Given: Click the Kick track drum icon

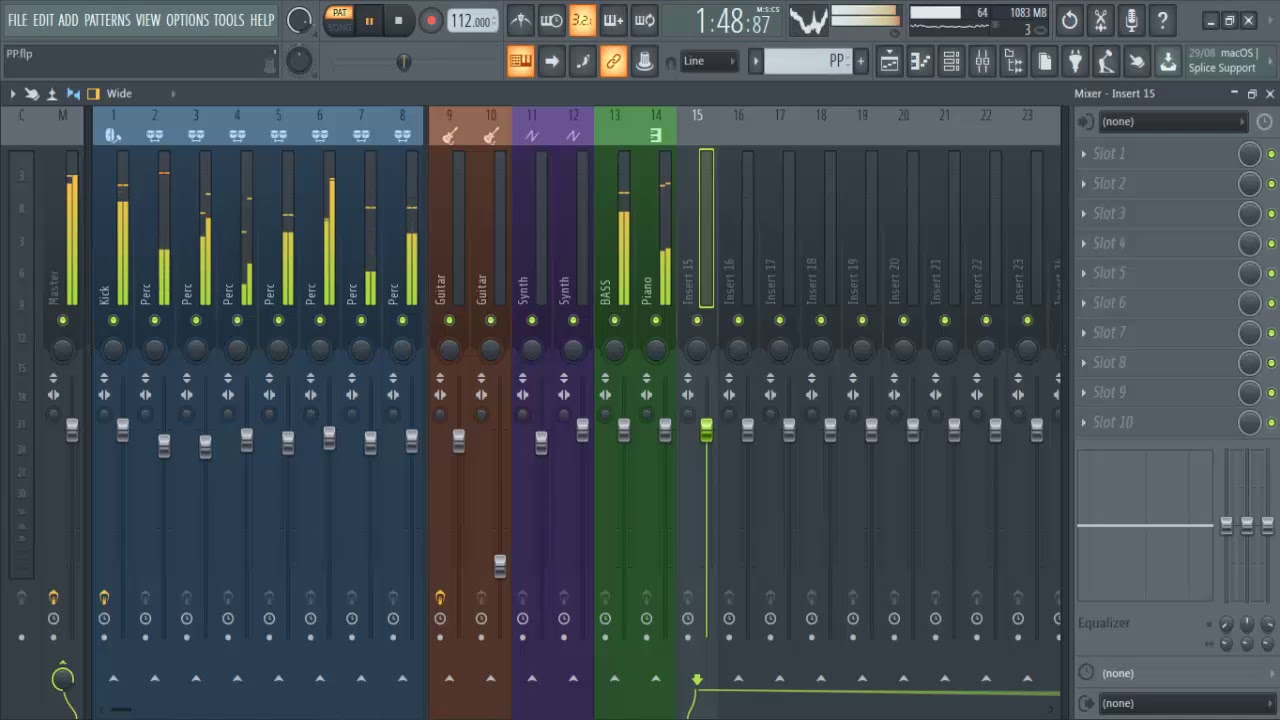Looking at the screenshot, I should 113,135.
